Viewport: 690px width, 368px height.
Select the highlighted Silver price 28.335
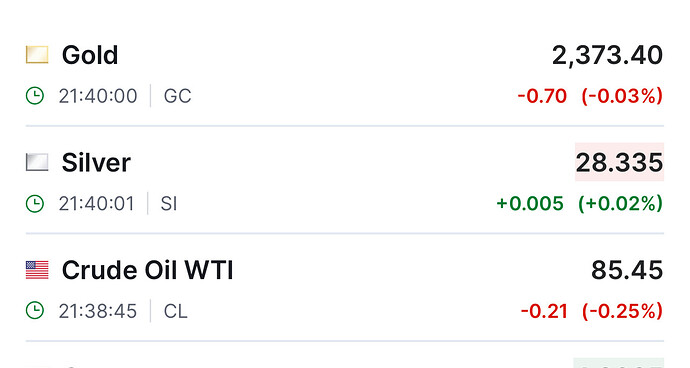tap(619, 162)
